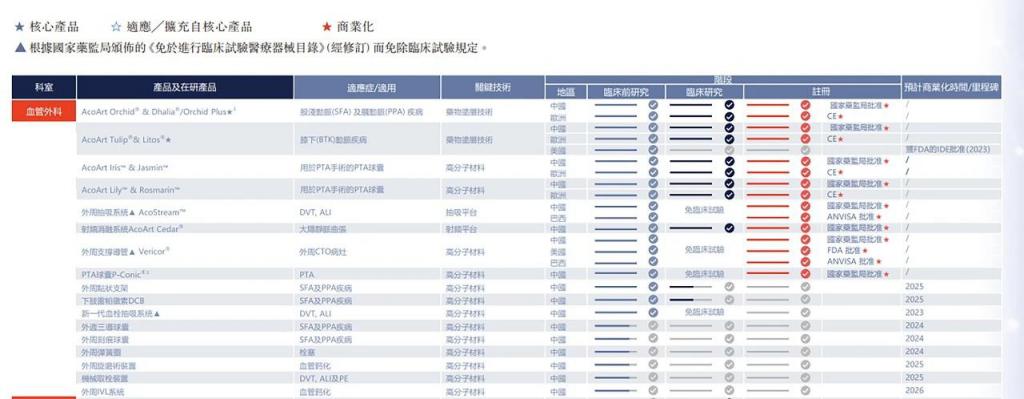The width and height of the screenshot is (1024, 399).
Task: Select the 關鍵技術 column header
Action: (x=493, y=87)
